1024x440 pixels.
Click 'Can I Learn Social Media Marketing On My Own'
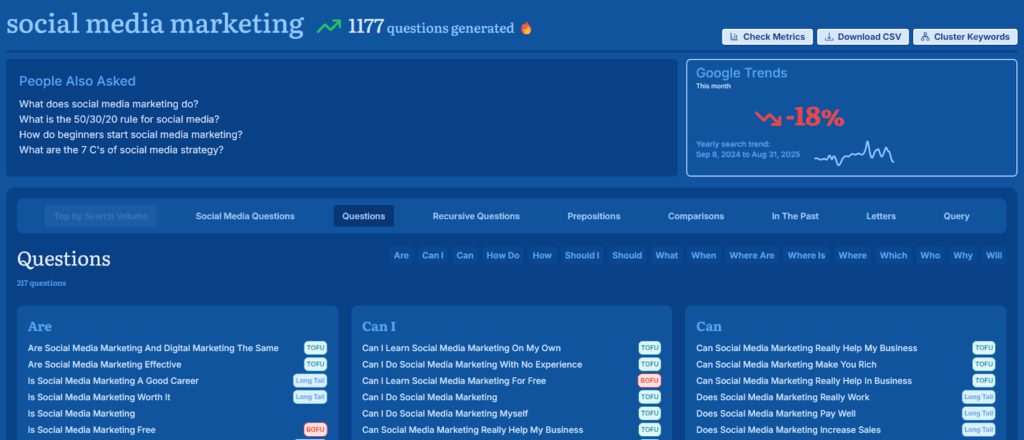[461, 348]
